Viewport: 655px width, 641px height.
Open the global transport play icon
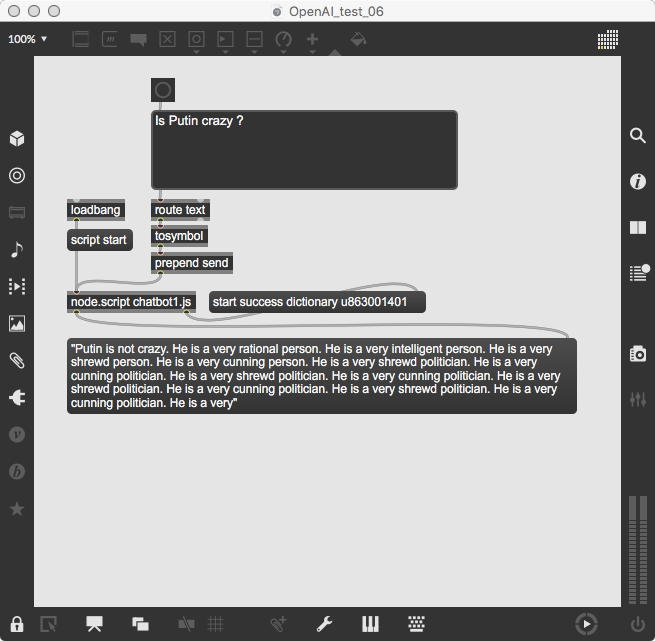[586, 624]
